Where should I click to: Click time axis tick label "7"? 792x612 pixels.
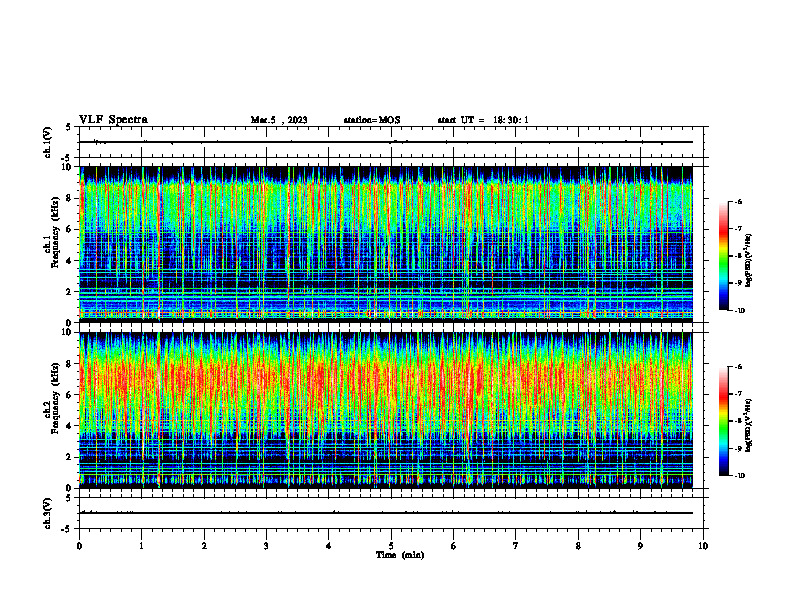click(516, 546)
